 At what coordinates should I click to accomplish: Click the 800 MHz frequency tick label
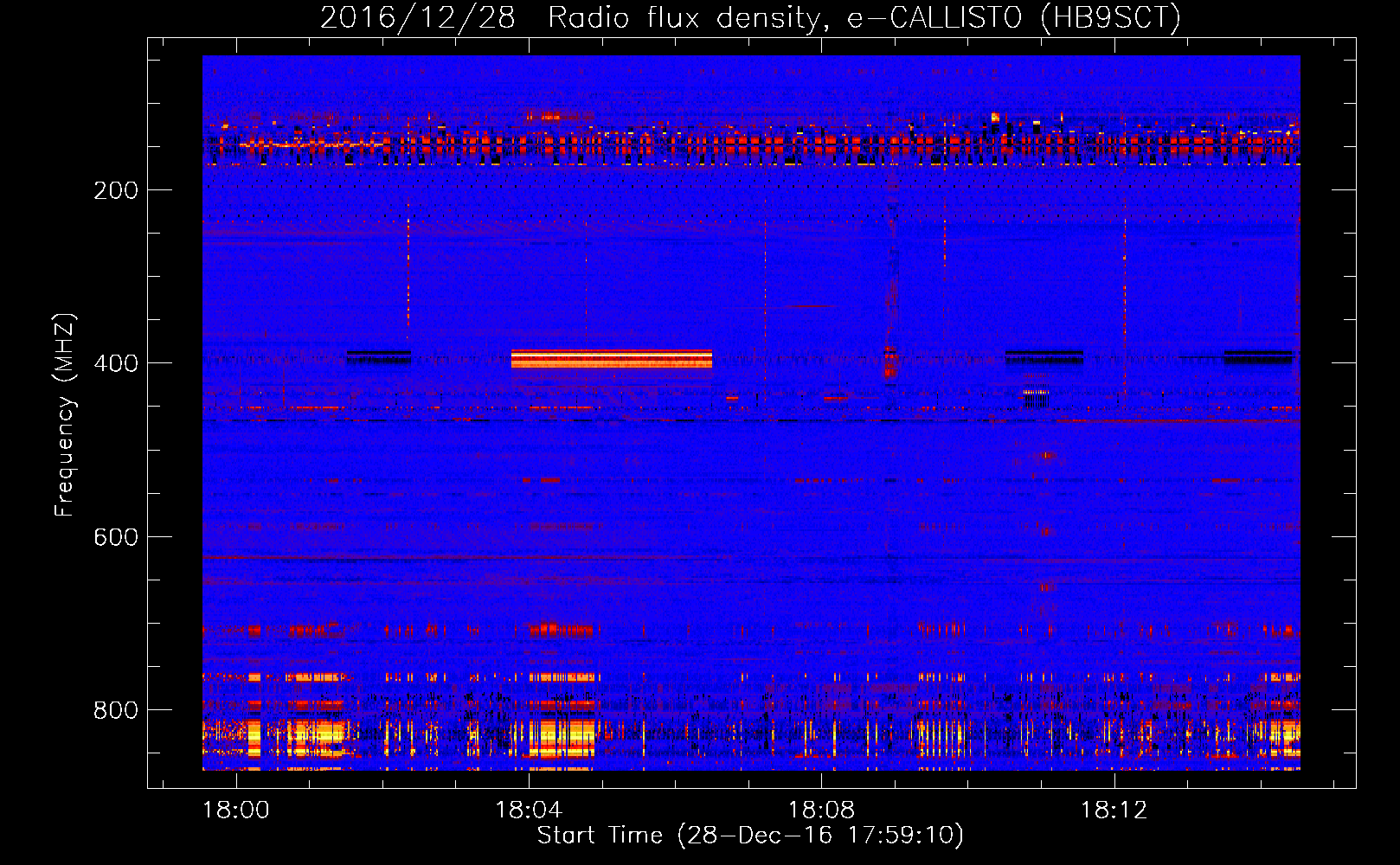pos(116,710)
